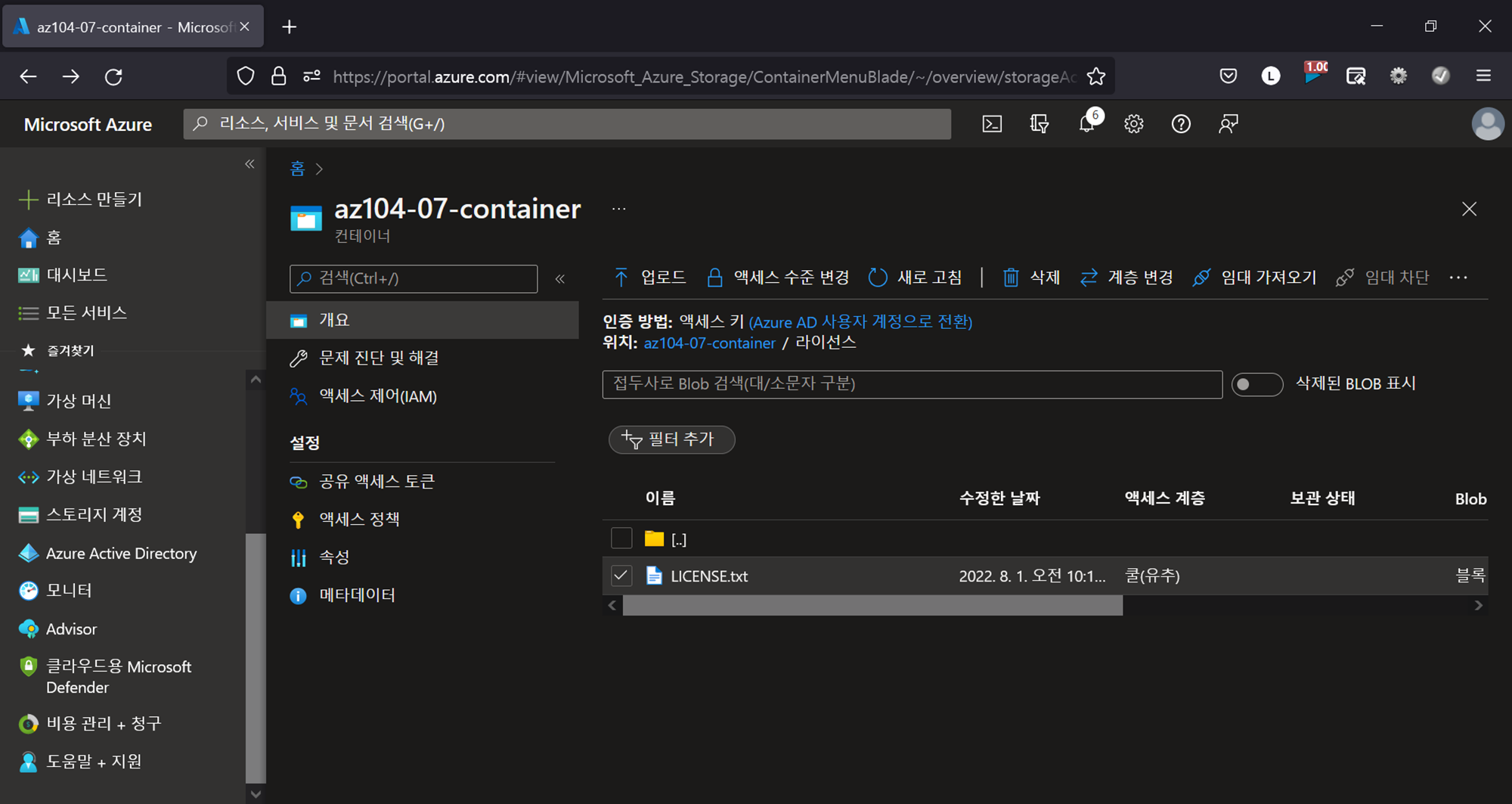Click the user account avatar
The image size is (1512, 804).
pyautogui.click(x=1487, y=124)
